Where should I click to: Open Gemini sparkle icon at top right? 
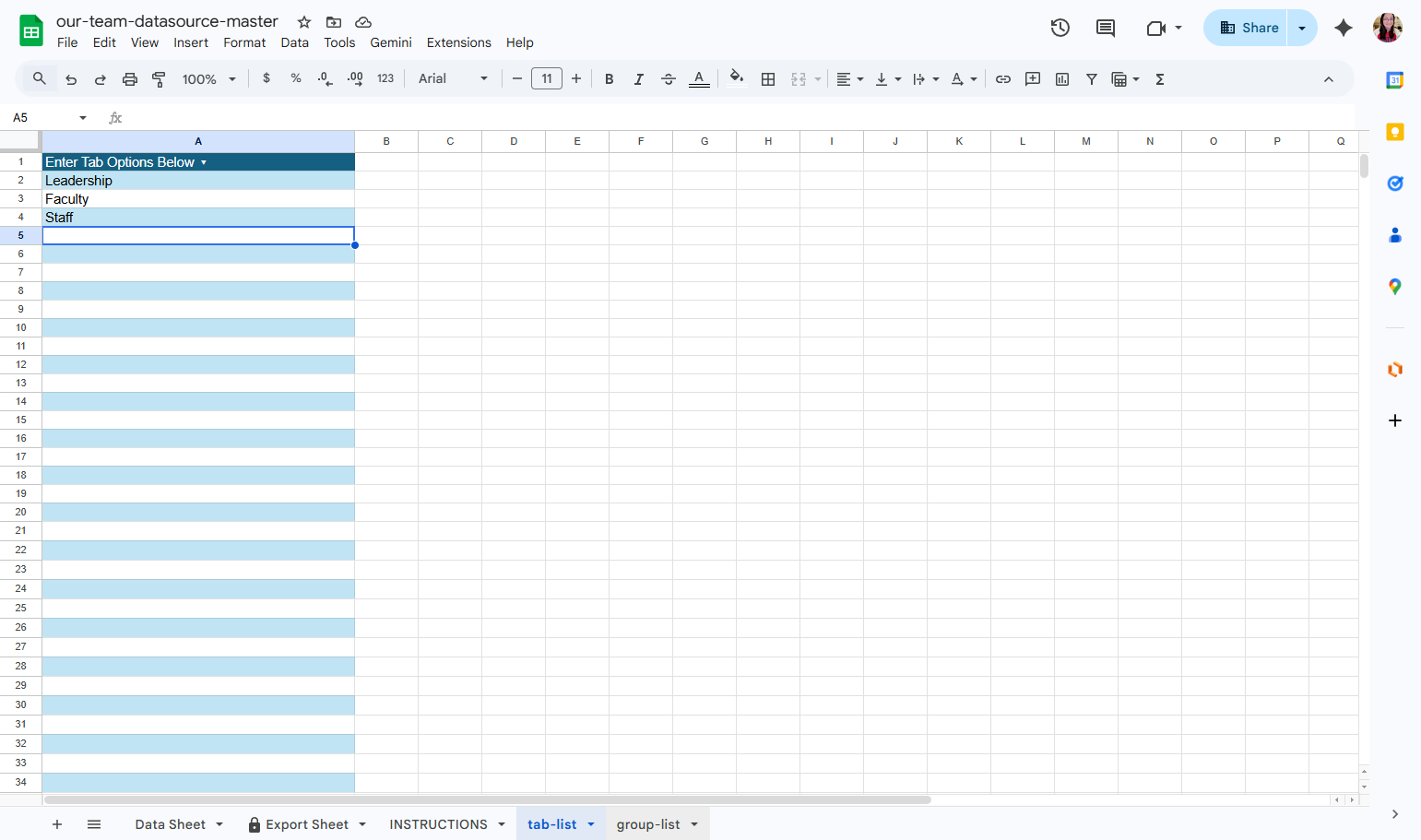click(1344, 28)
